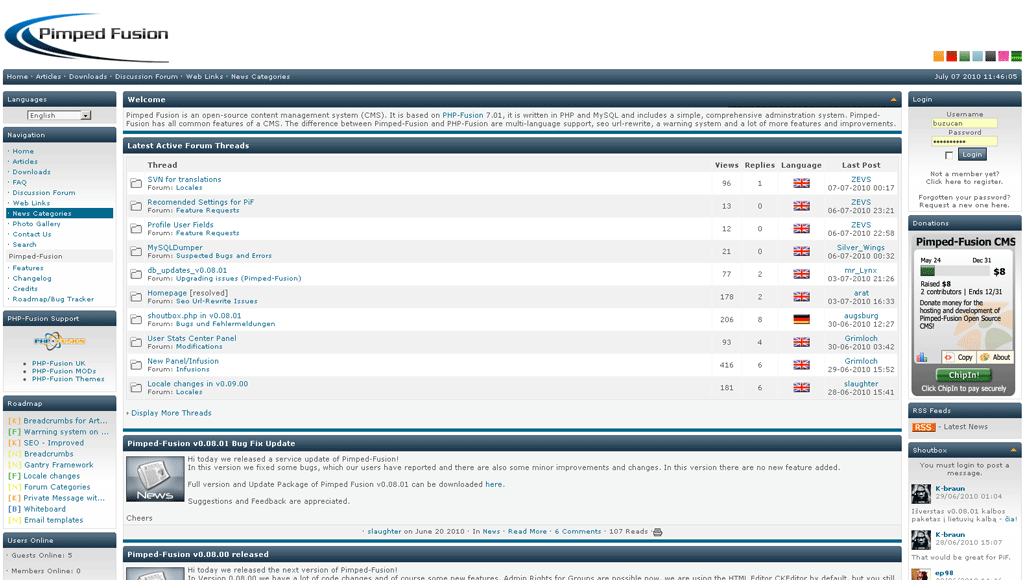The height and width of the screenshot is (580, 1024).
Task: Click the green ChipIn! button
Action: click(964, 375)
